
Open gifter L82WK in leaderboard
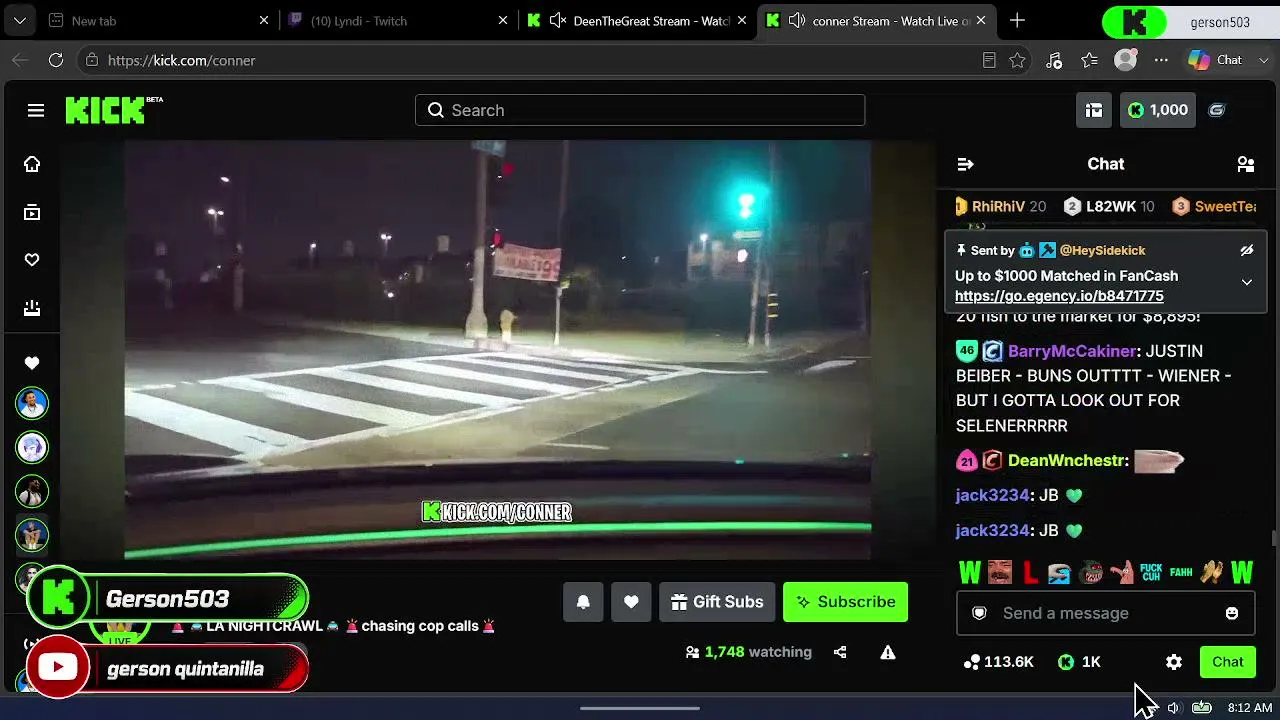[x=1109, y=206]
